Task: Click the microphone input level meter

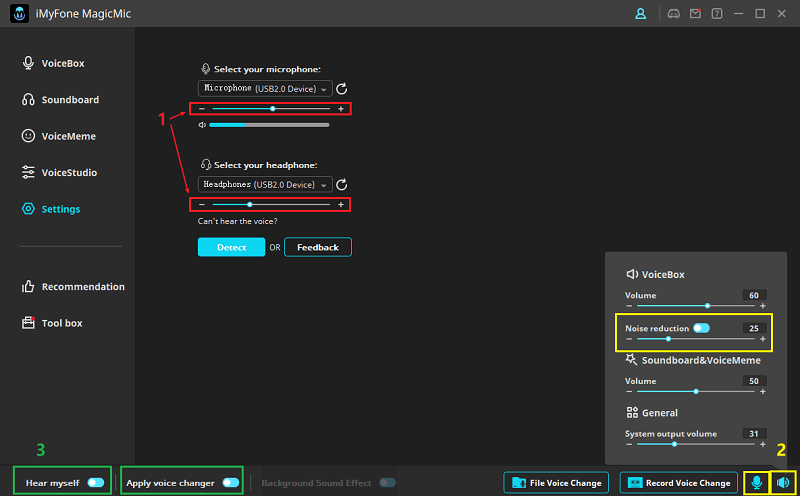Action: (x=269, y=125)
